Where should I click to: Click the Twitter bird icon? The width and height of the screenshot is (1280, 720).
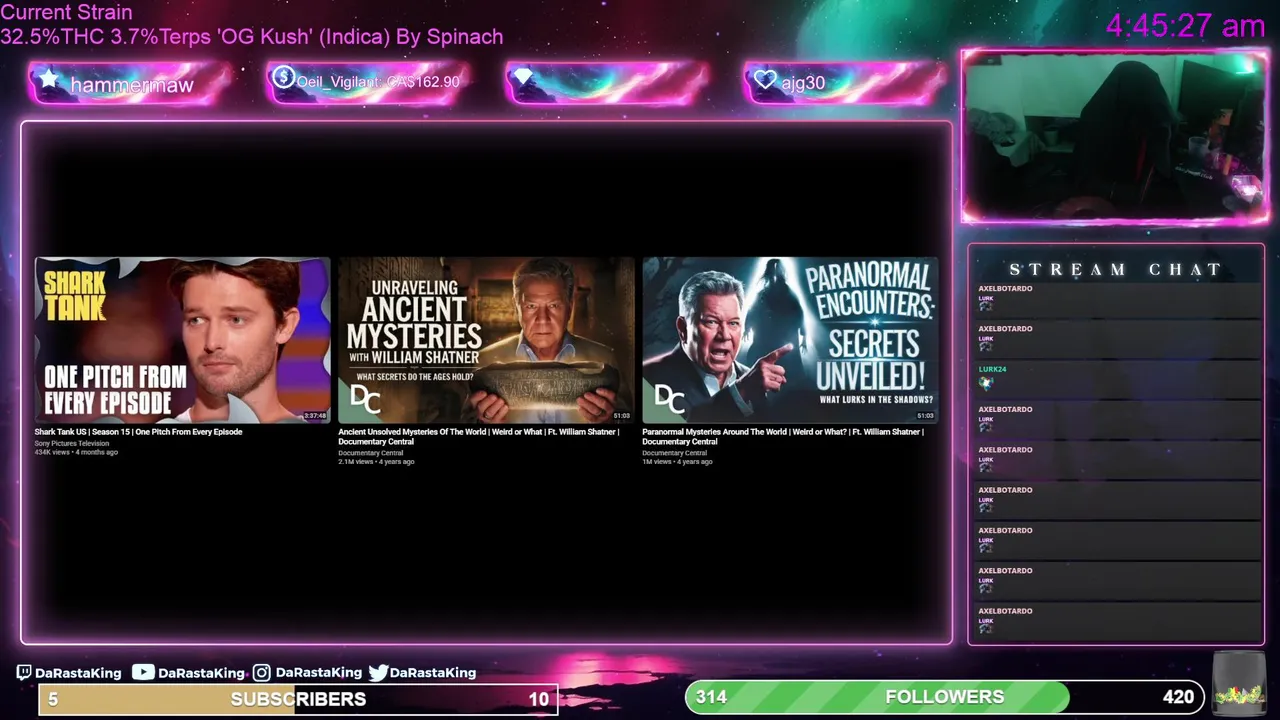tap(378, 673)
